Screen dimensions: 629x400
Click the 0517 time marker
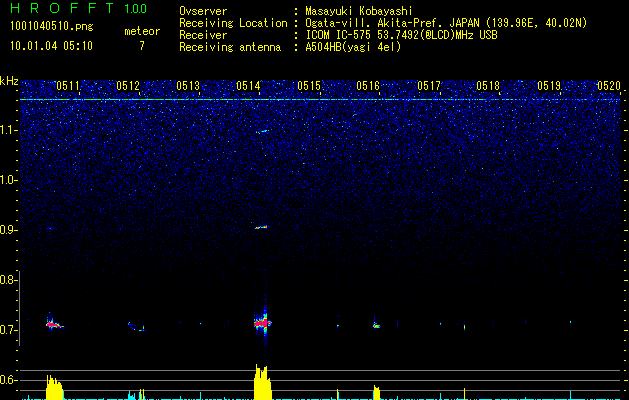pos(429,85)
